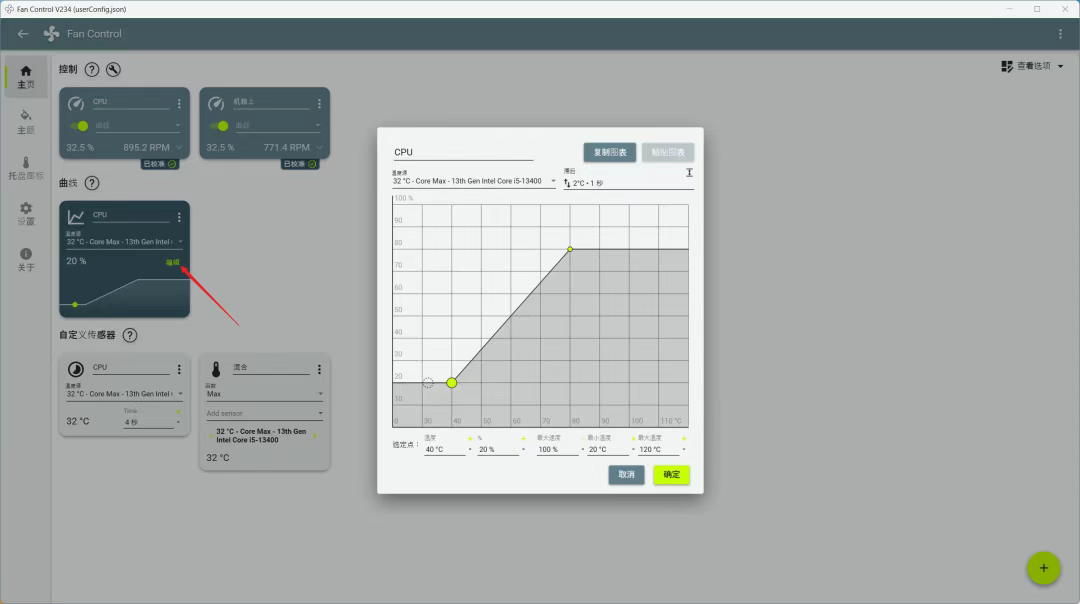1080x604 pixels.
Task: Expand 曲线 dropdown on 机箱上 control card
Action: pyautogui.click(x=278, y=126)
